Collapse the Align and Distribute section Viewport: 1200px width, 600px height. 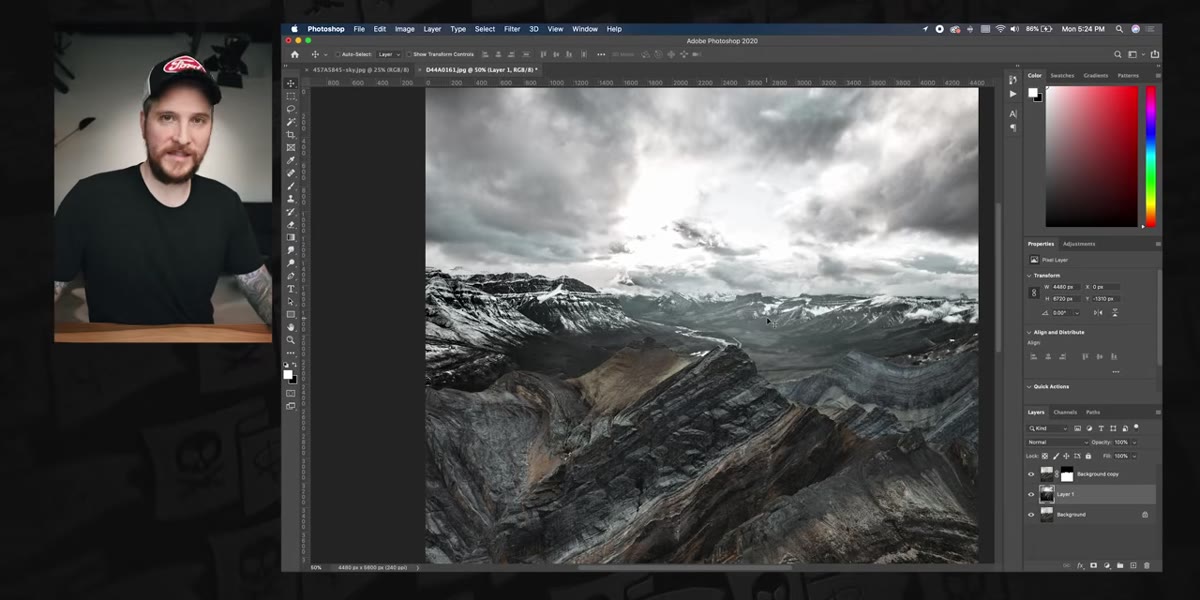[x=1029, y=332]
